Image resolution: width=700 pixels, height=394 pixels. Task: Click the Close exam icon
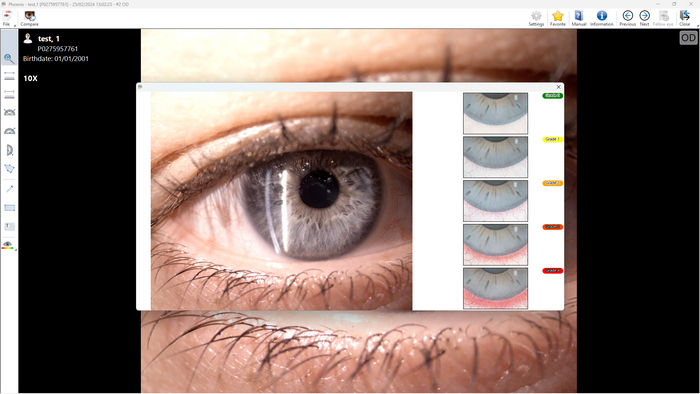coord(684,18)
